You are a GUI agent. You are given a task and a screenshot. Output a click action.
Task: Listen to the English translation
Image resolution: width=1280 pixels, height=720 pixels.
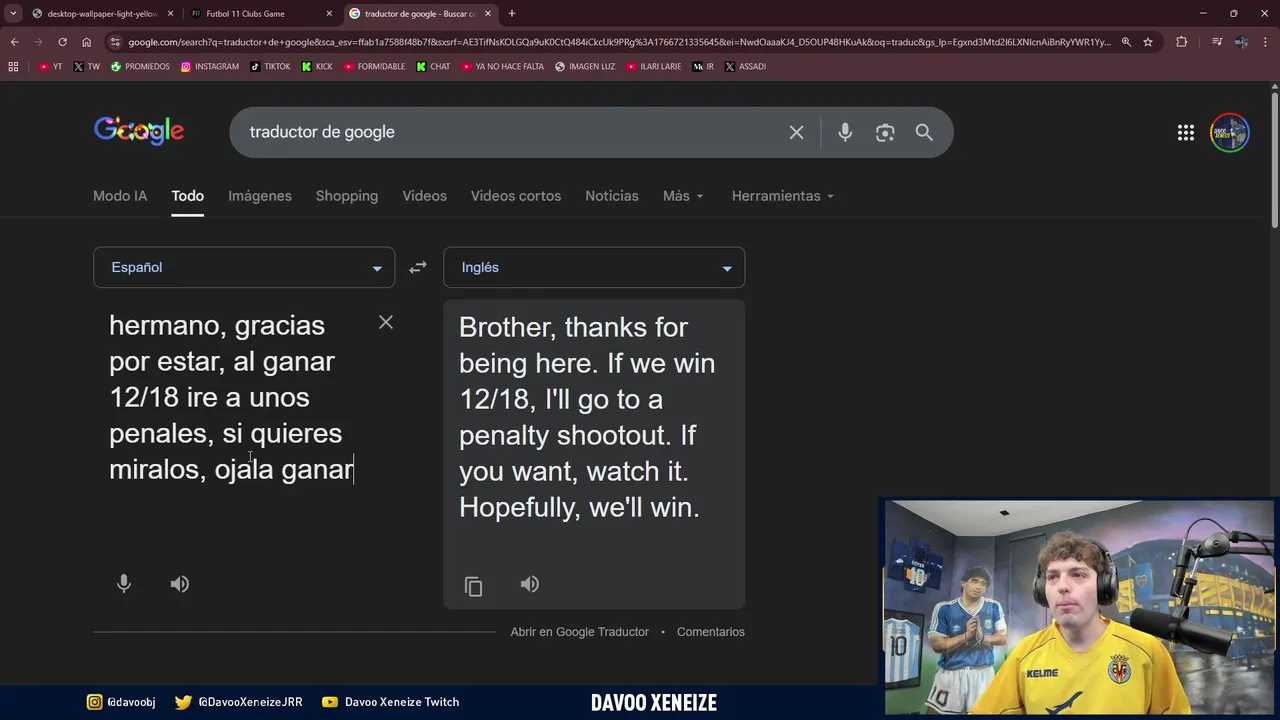(530, 584)
